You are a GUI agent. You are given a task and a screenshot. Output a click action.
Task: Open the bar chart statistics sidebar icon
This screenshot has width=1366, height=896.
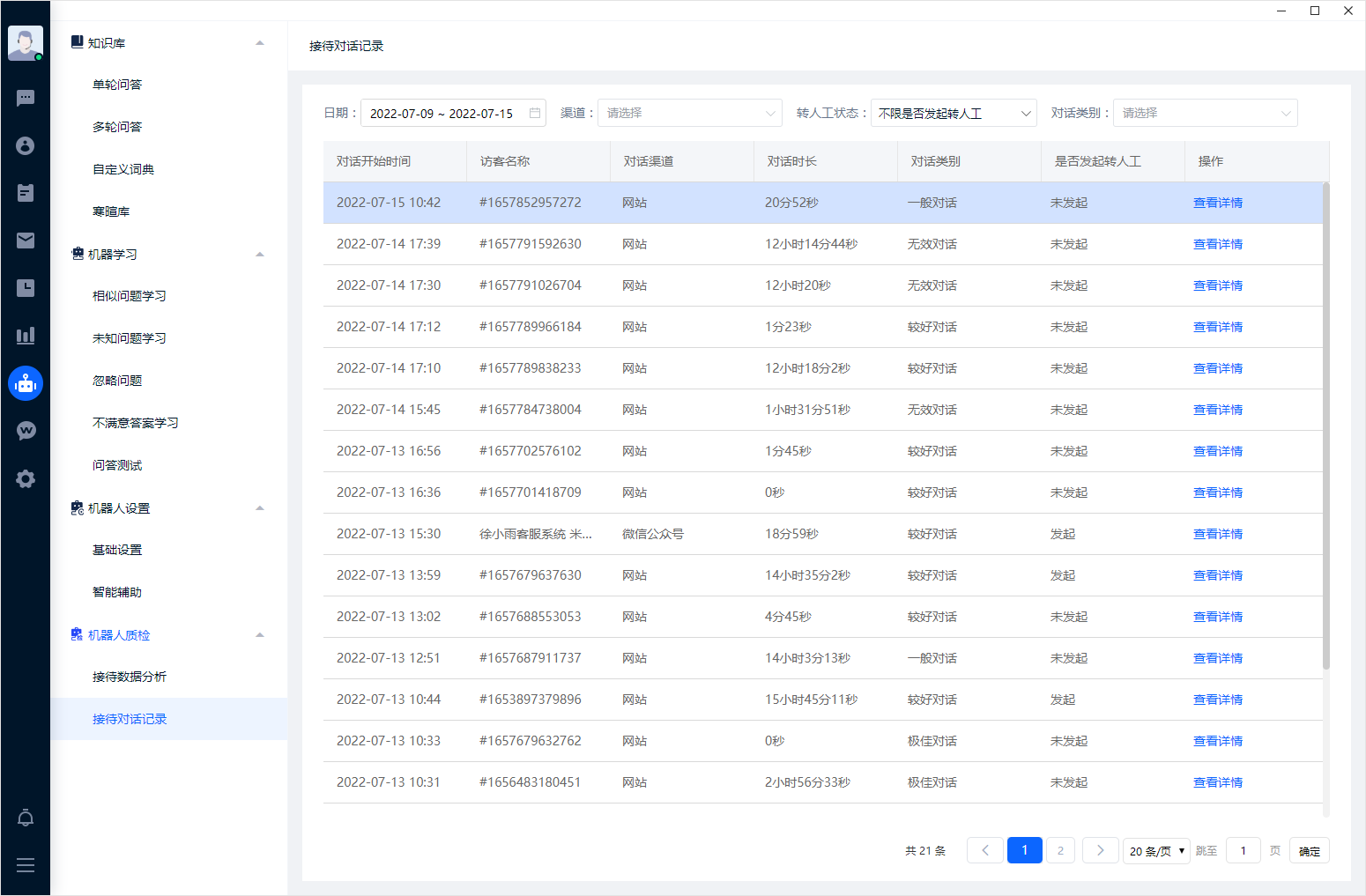(x=26, y=336)
